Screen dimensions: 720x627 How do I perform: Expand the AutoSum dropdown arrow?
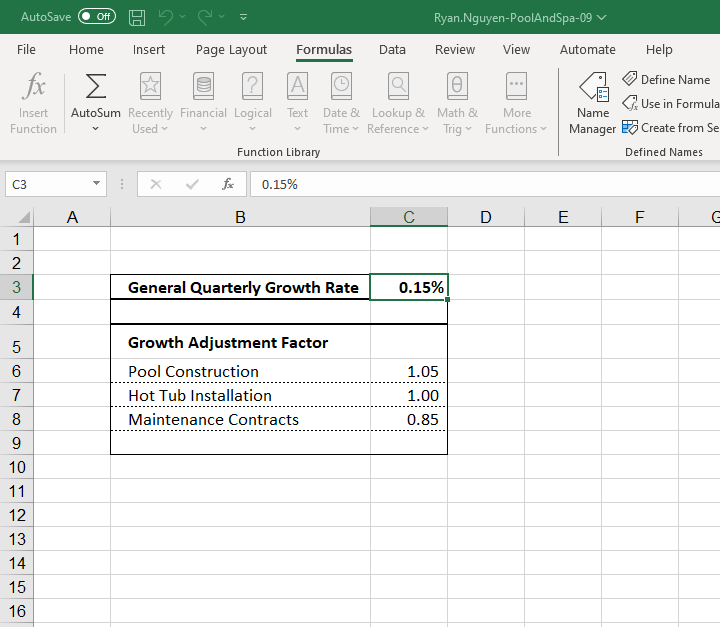pos(96,129)
